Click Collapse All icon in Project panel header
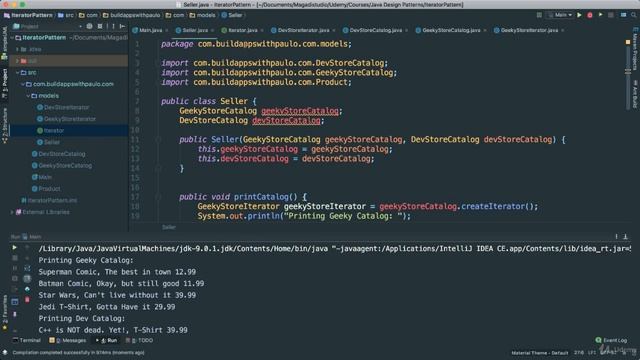 (100, 26)
